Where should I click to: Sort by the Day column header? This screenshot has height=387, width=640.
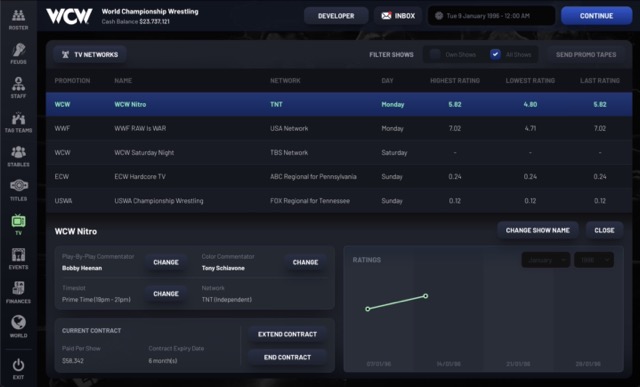(387, 80)
